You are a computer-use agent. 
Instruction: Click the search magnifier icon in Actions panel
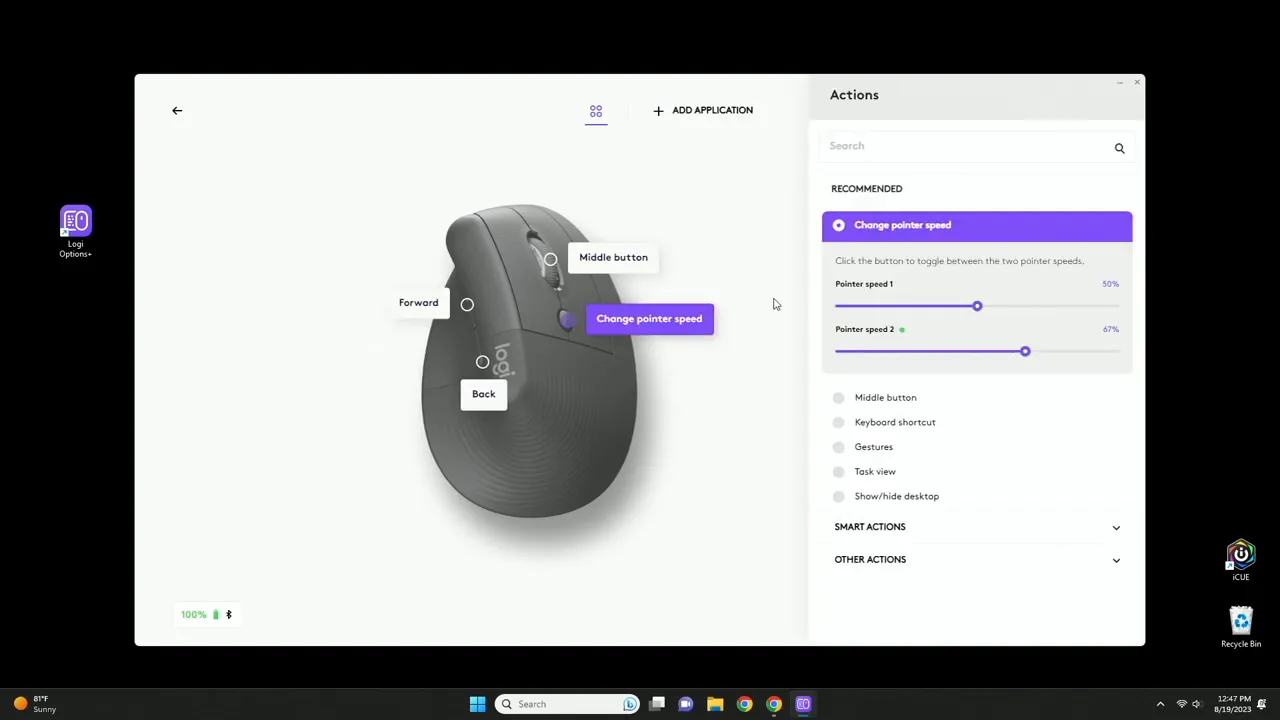click(1119, 147)
